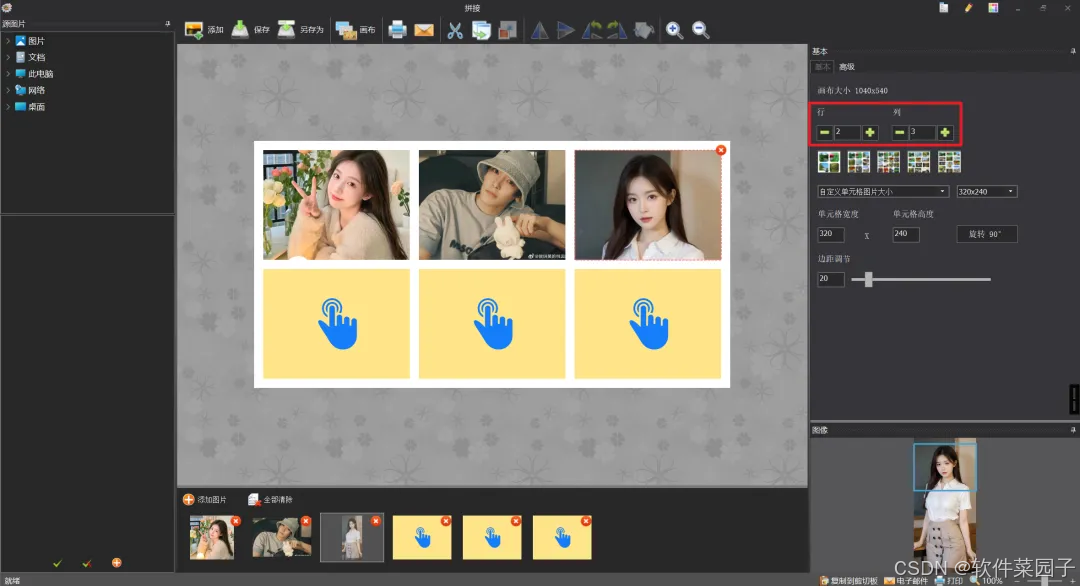Expand the 桌面 tree node
Image resolution: width=1080 pixels, height=586 pixels.
(x=8, y=107)
